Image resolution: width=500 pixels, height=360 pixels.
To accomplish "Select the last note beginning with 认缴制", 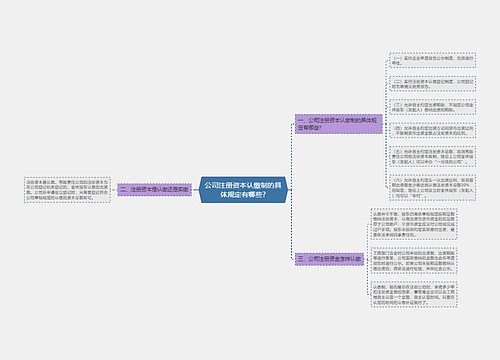I will coord(414,294).
